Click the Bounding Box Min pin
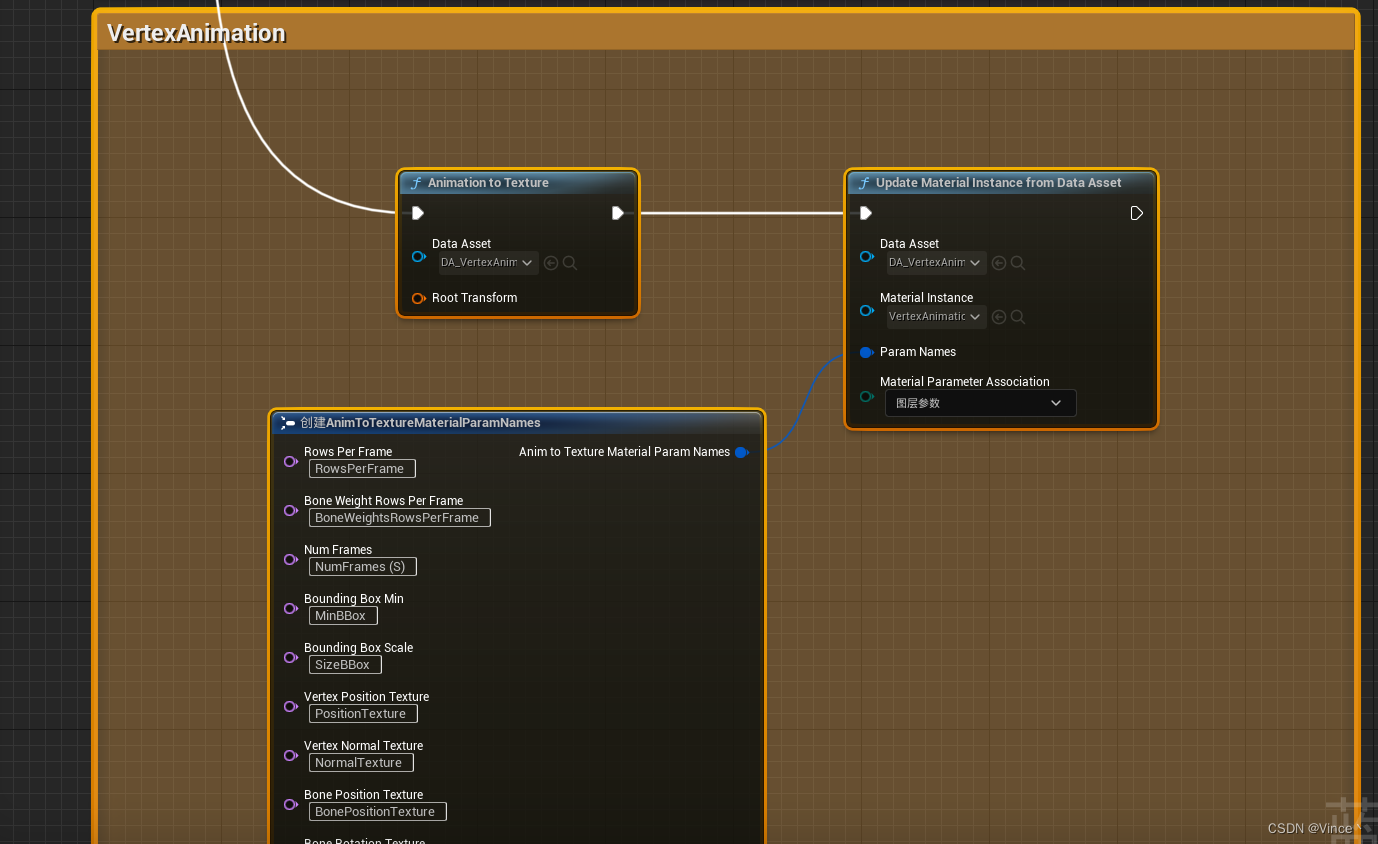Image resolution: width=1378 pixels, height=844 pixels. point(291,609)
